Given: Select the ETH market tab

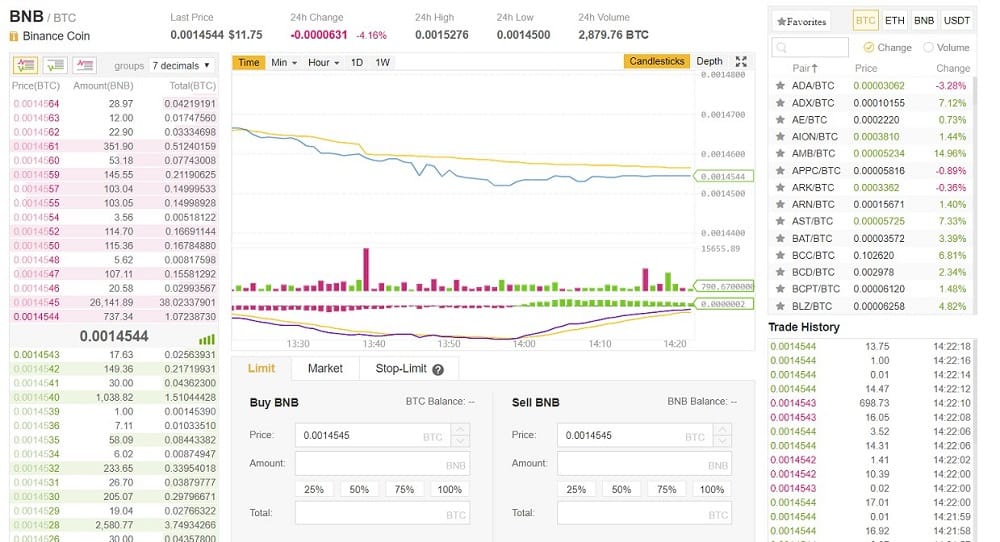Looking at the screenshot, I should [895, 20].
